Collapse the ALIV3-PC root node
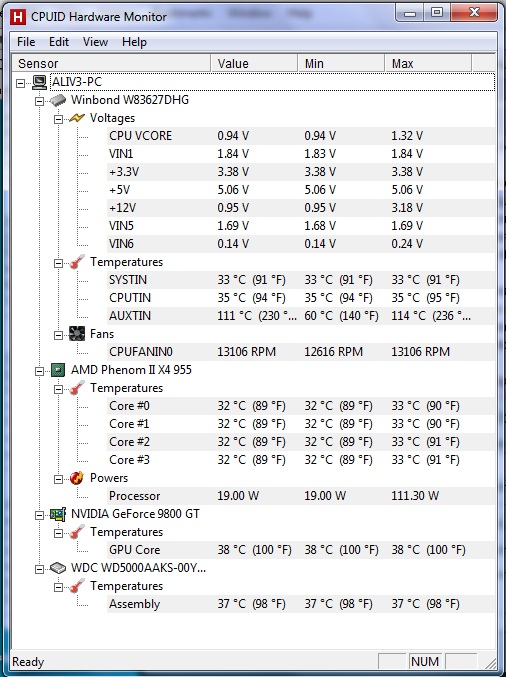 (x=20, y=83)
